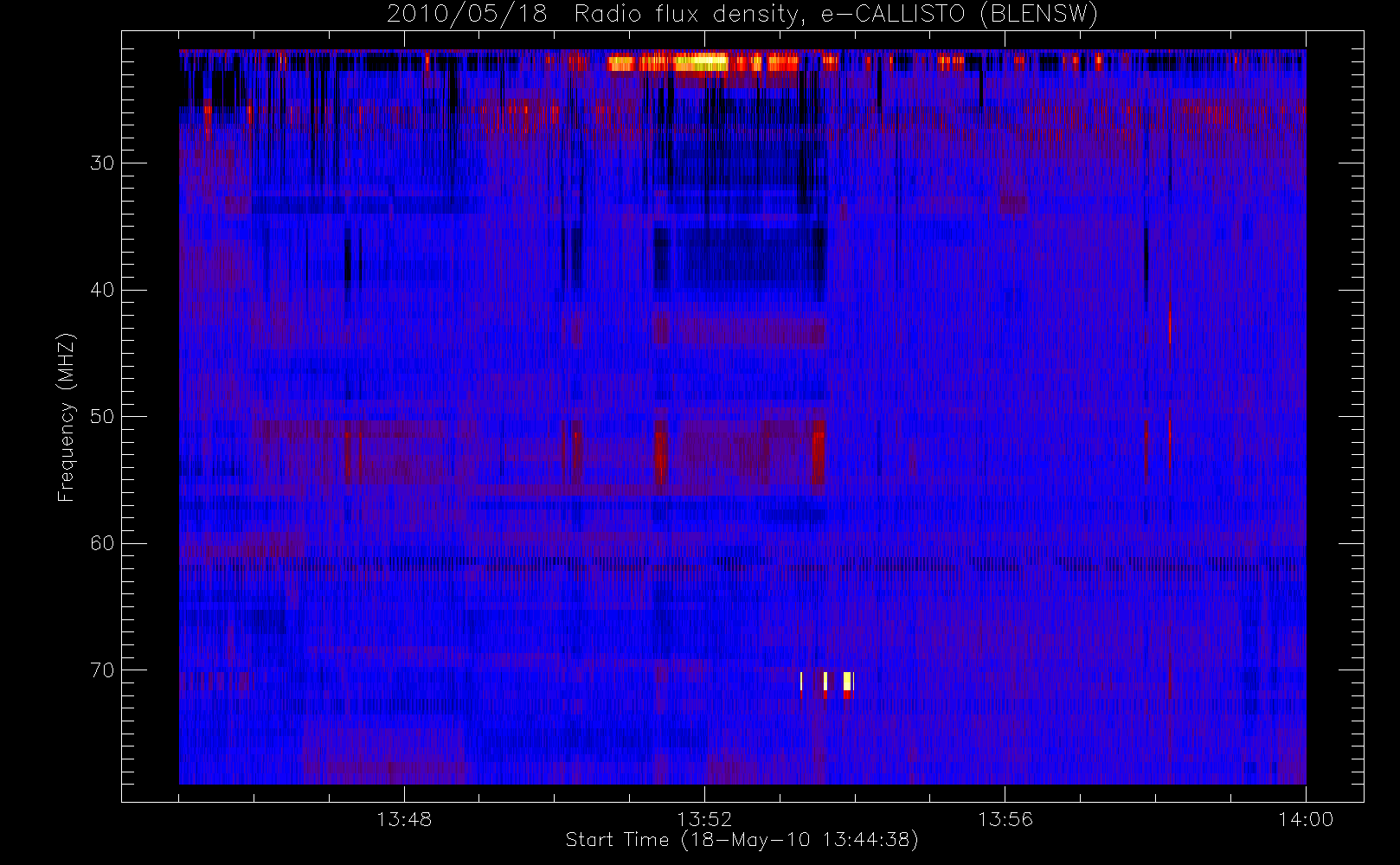The width and height of the screenshot is (1400, 865).
Task: Click the 'Start Time (18-May-10 13:44:38)' label
Action: click(x=742, y=840)
